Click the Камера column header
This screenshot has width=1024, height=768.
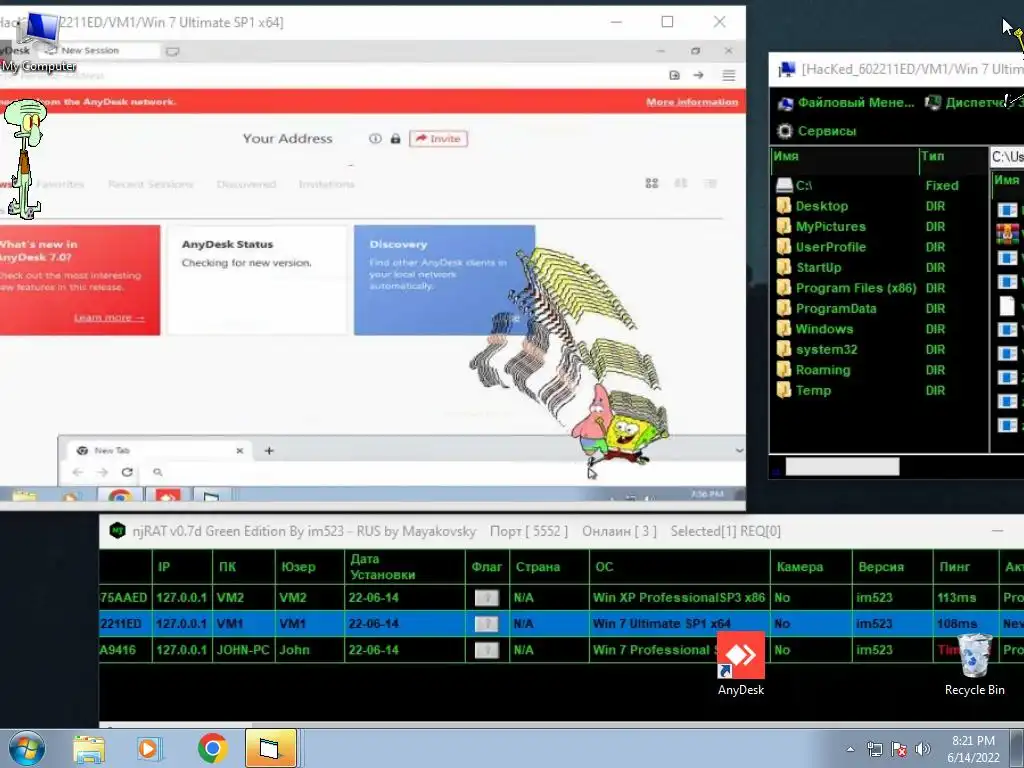point(811,567)
